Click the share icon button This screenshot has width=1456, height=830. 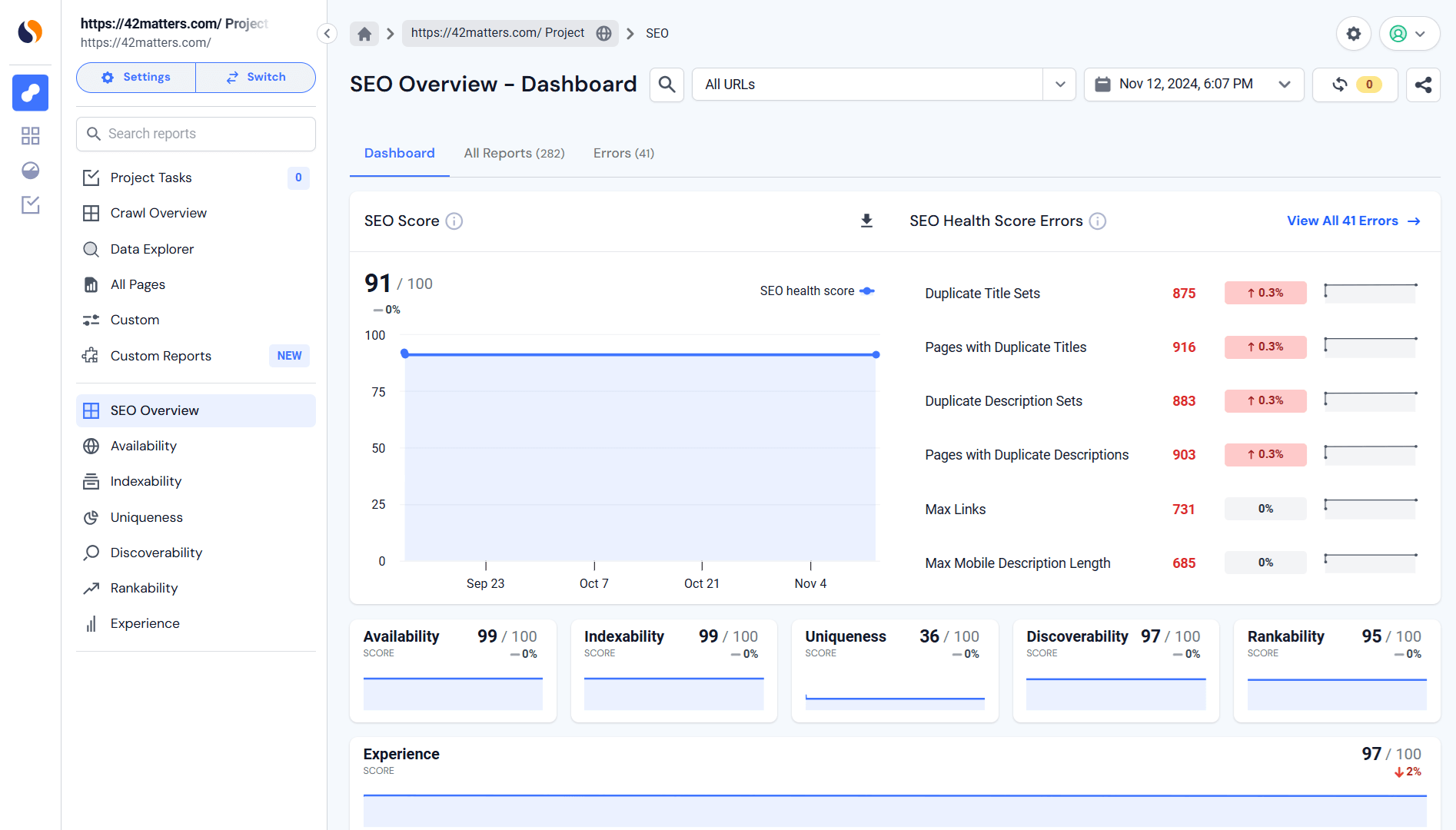[x=1423, y=85]
